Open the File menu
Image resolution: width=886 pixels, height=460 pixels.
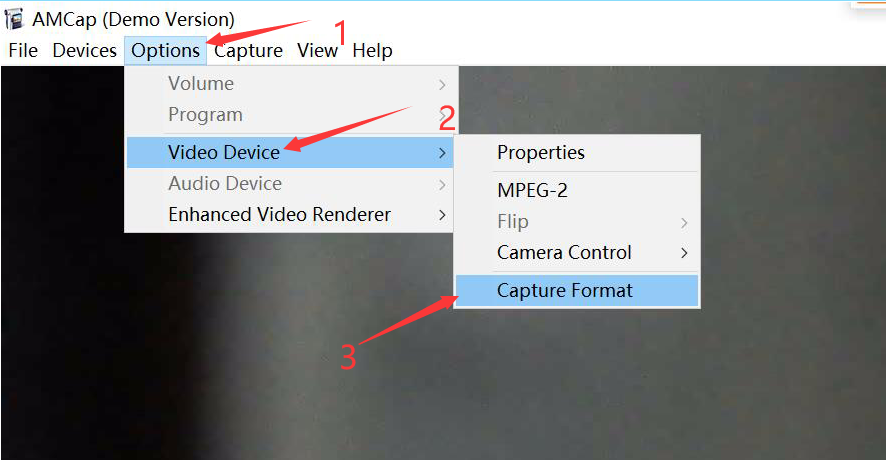[23, 50]
